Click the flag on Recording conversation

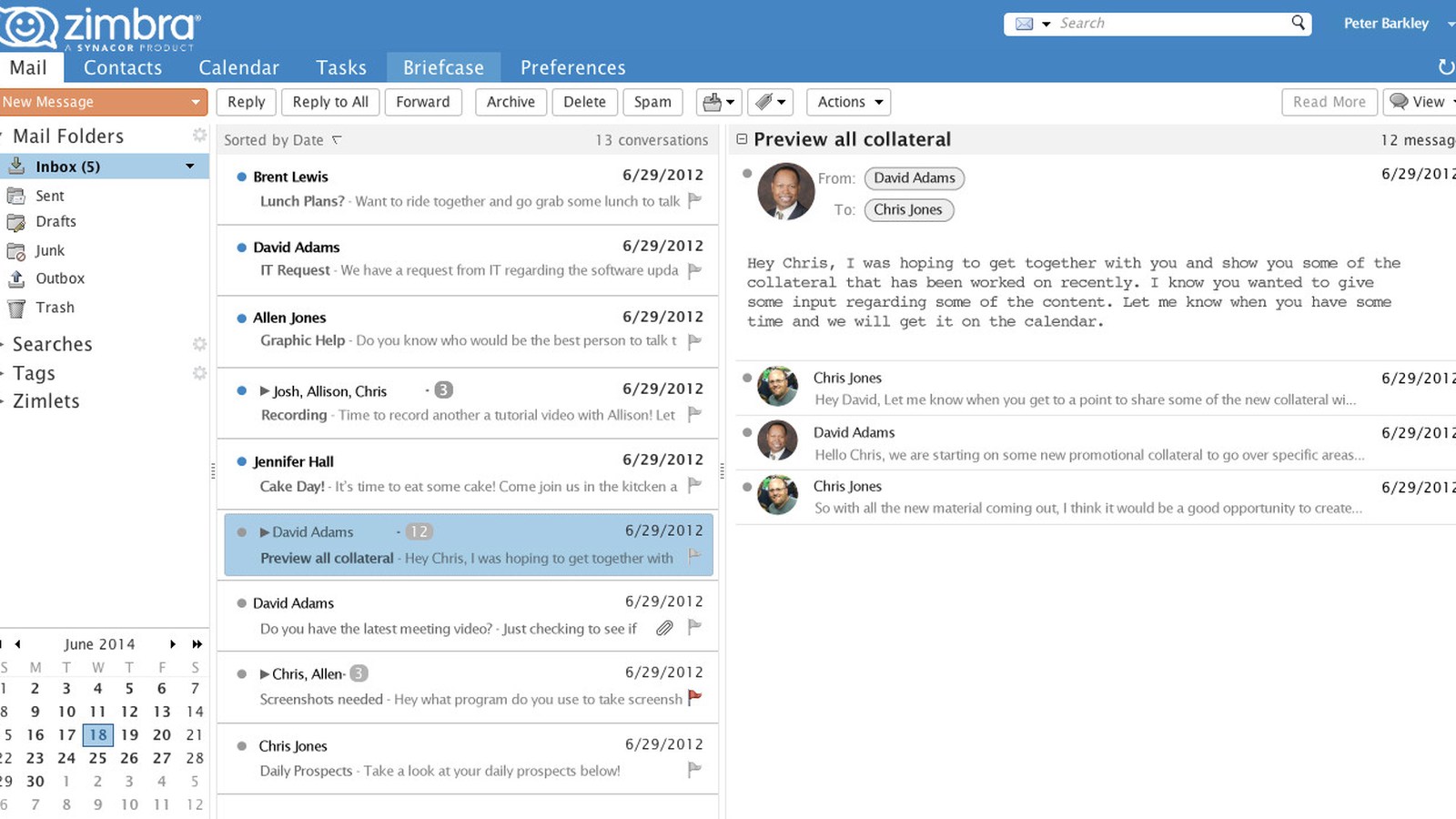(x=694, y=414)
